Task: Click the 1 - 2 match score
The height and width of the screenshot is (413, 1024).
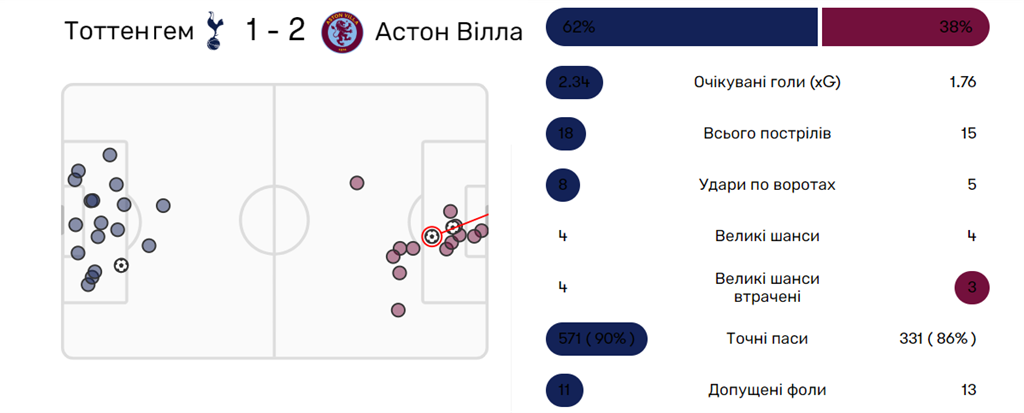Action: pos(277,31)
